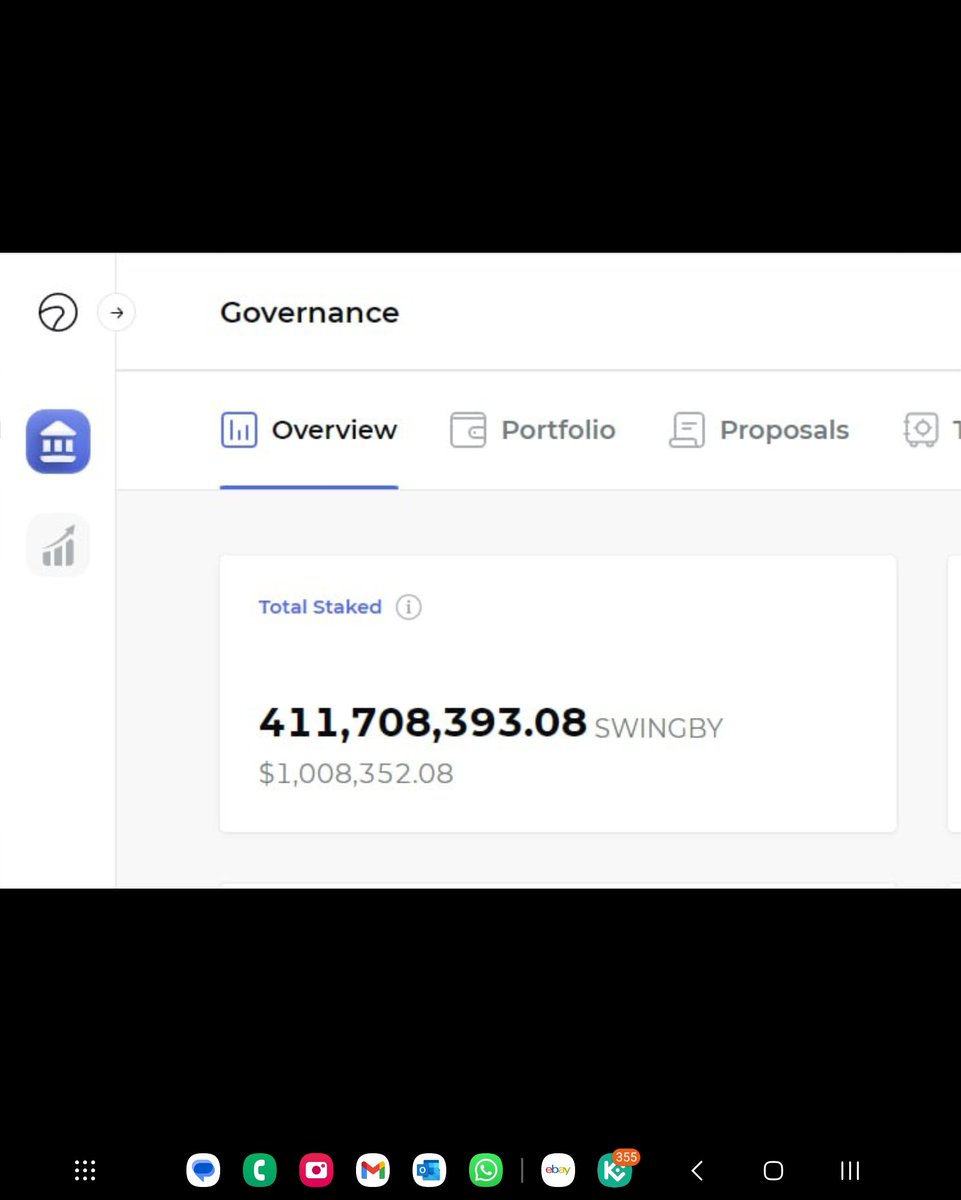Click the Total Staked label
This screenshot has width=961, height=1200.
[x=320, y=607]
